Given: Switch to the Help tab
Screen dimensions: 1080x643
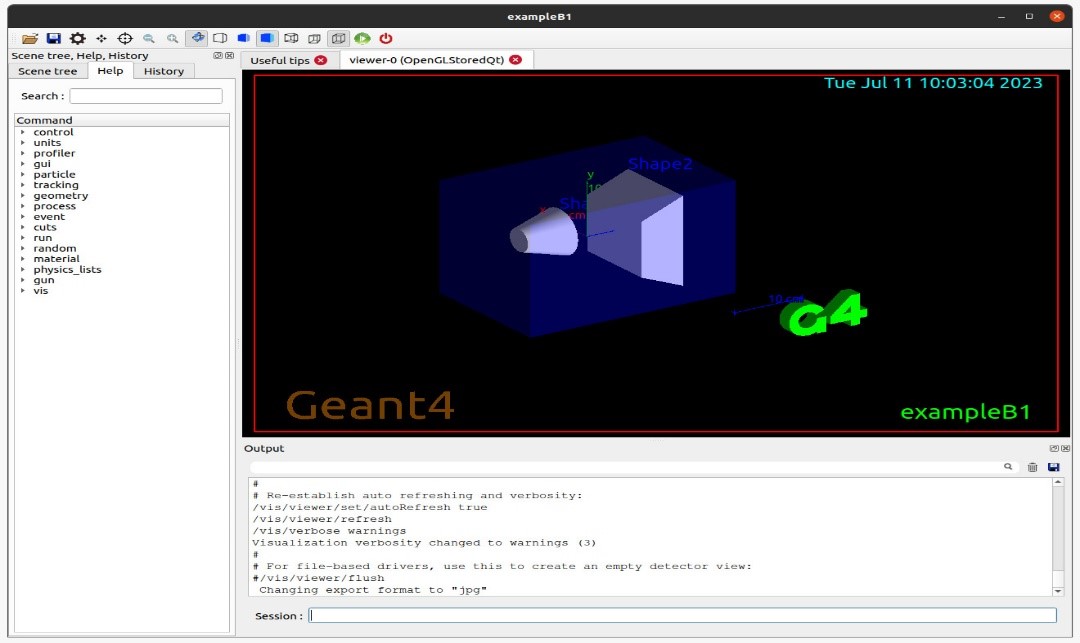Looking at the screenshot, I should pyautogui.click(x=110, y=70).
